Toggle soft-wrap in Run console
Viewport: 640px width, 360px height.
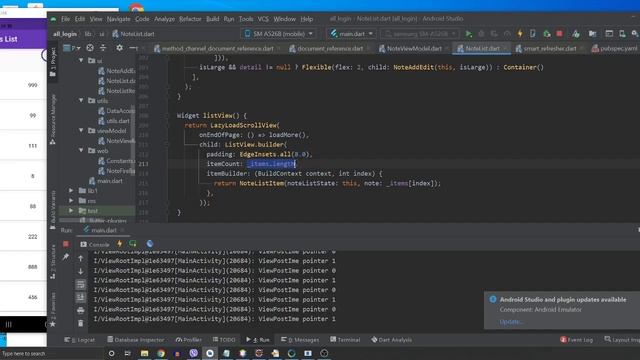(81, 284)
